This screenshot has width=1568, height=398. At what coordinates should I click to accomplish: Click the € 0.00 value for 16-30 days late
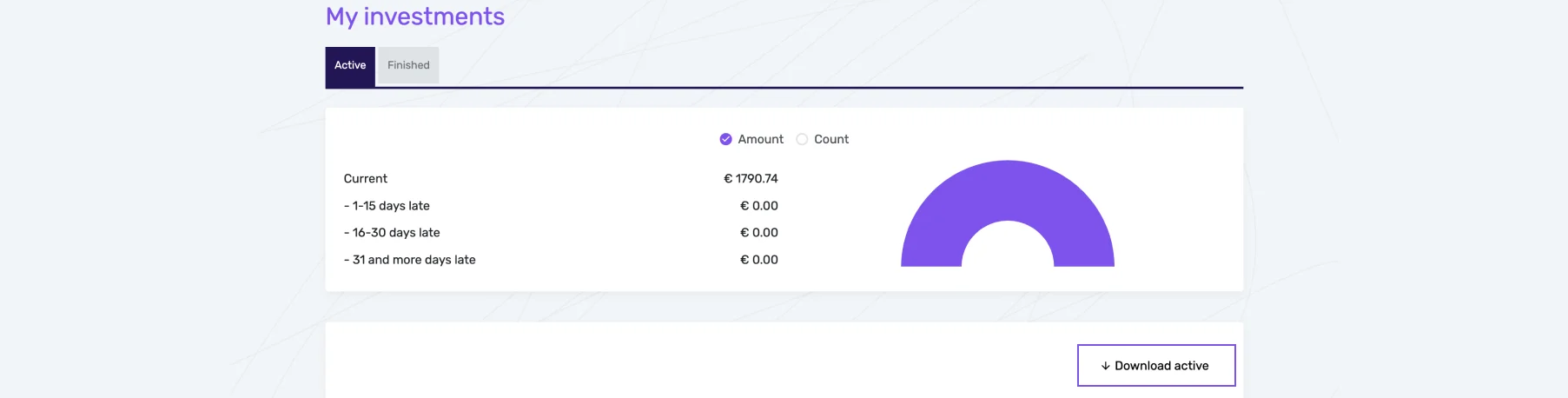pos(758,233)
